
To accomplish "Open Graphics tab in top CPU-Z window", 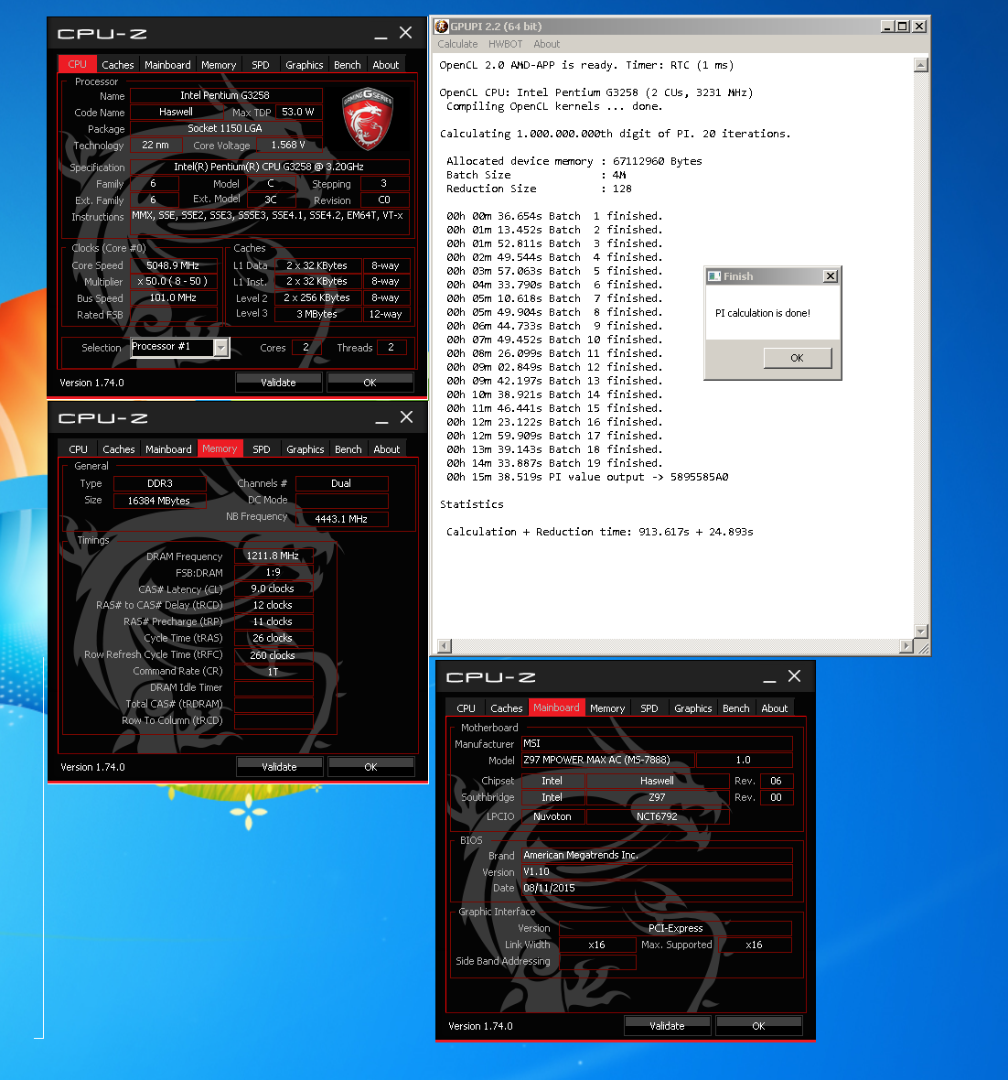I will click(304, 65).
